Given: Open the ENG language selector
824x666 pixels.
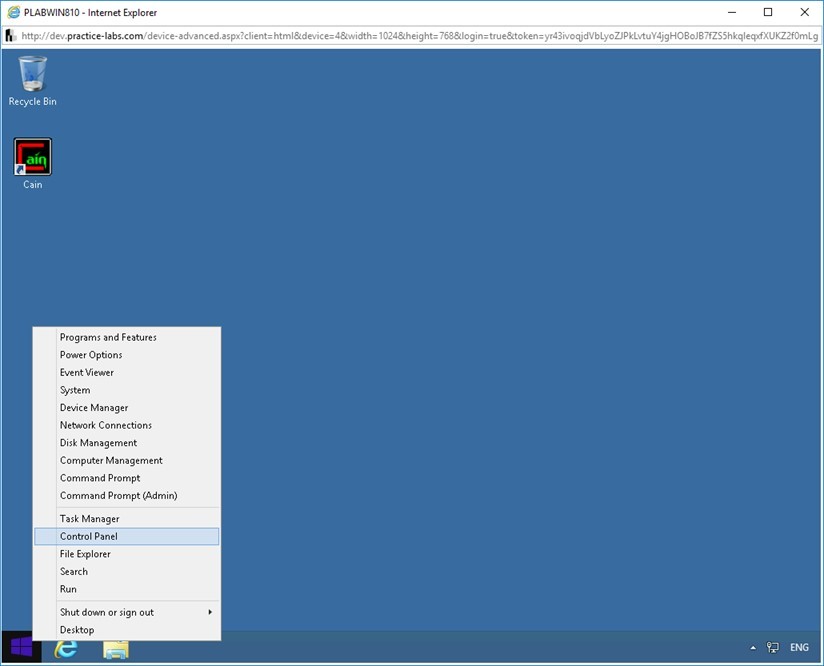Looking at the screenshot, I should [x=797, y=648].
